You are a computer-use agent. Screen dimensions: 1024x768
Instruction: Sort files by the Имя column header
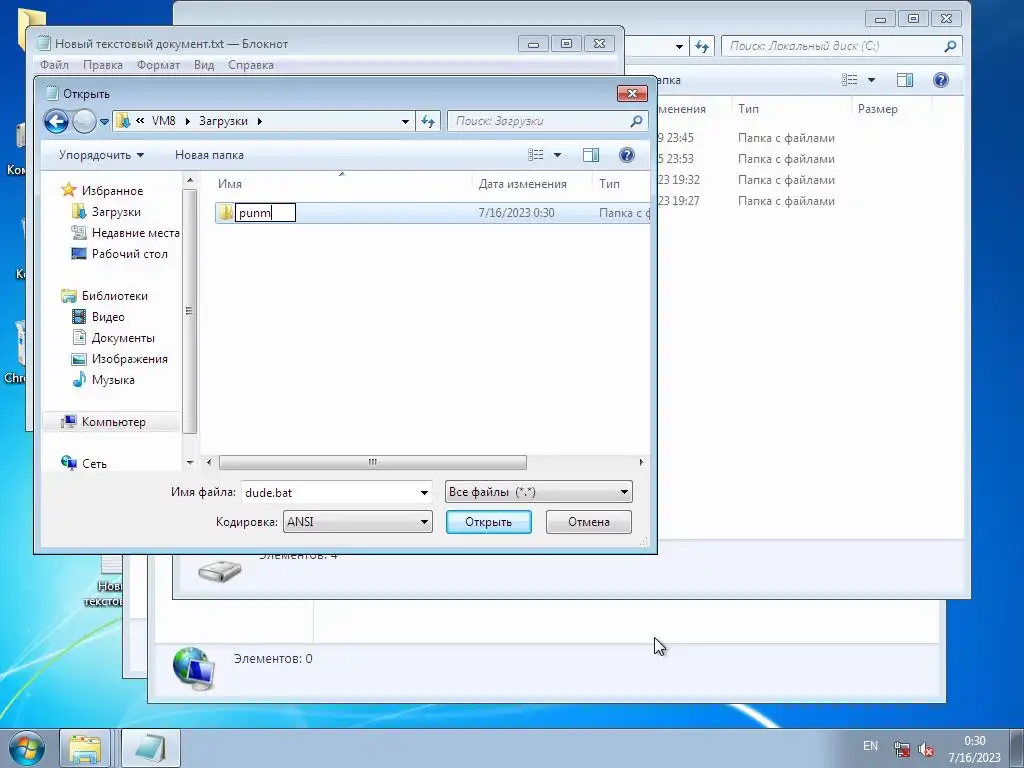[x=230, y=184]
